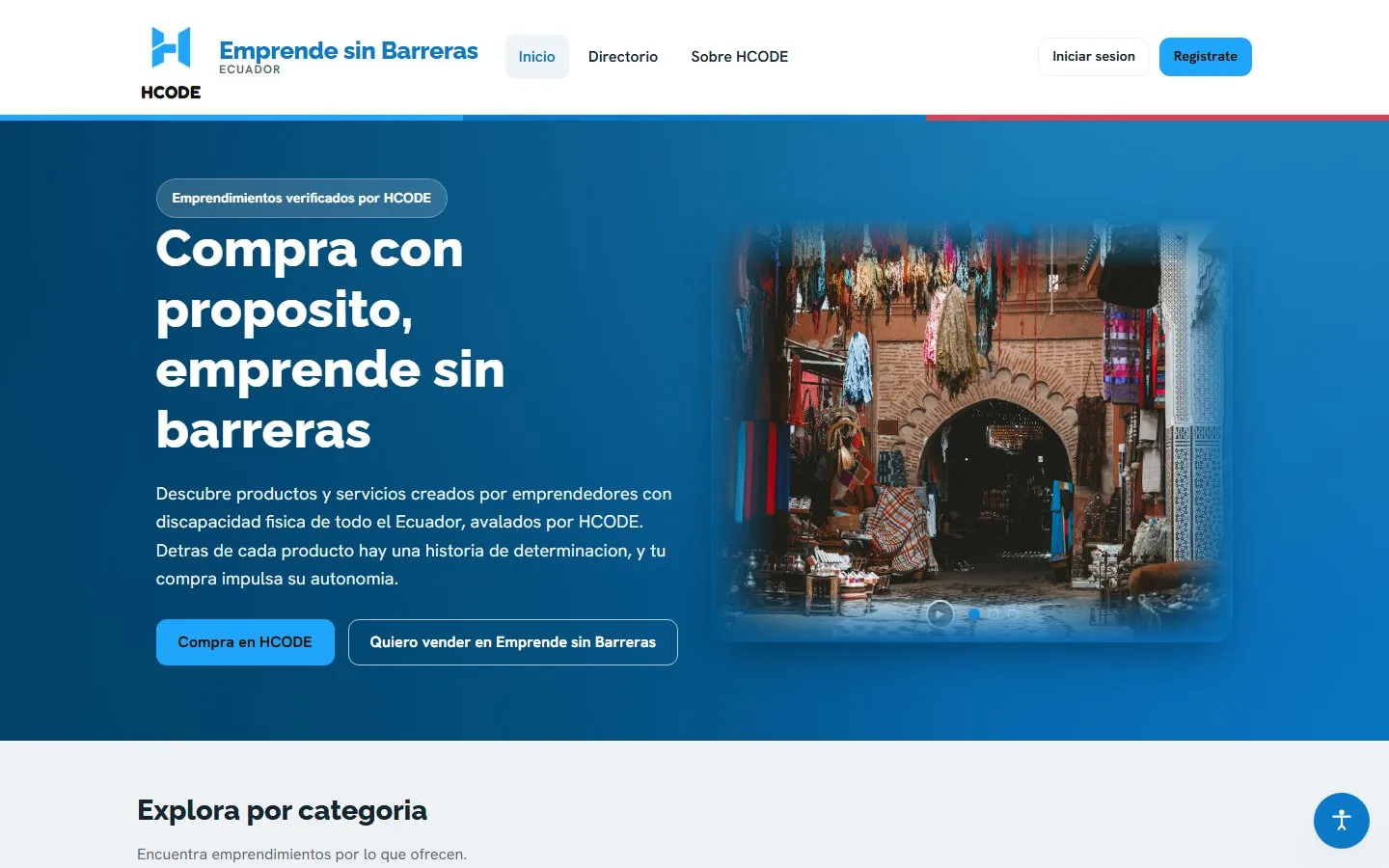The height and width of the screenshot is (868, 1389).
Task: Click the Registrate button
Action: tap(1205, 57)
